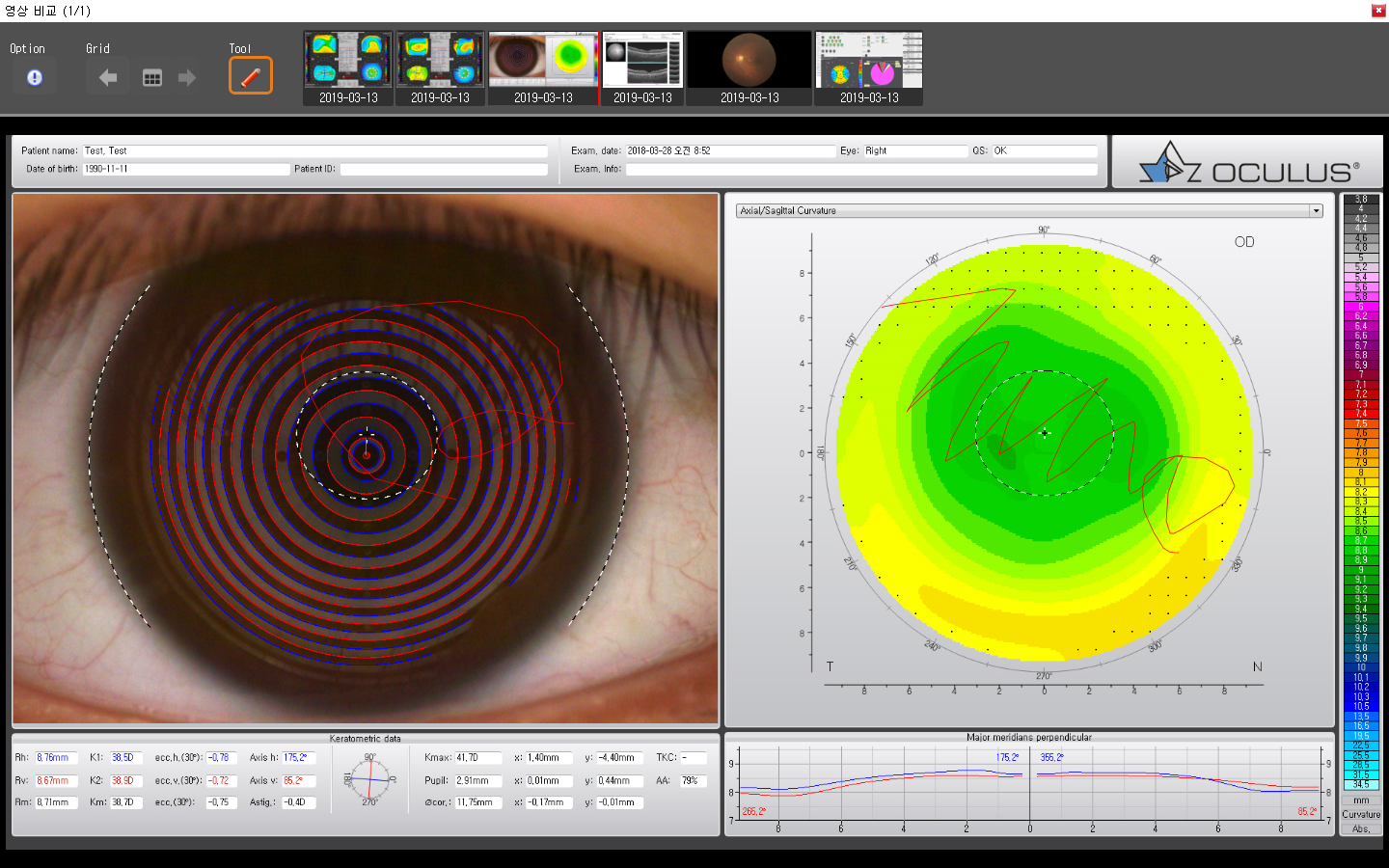This screenshot has width=1389, height=868.
Task: Click the OCULUS logo
Action: tap(1248, 163)
